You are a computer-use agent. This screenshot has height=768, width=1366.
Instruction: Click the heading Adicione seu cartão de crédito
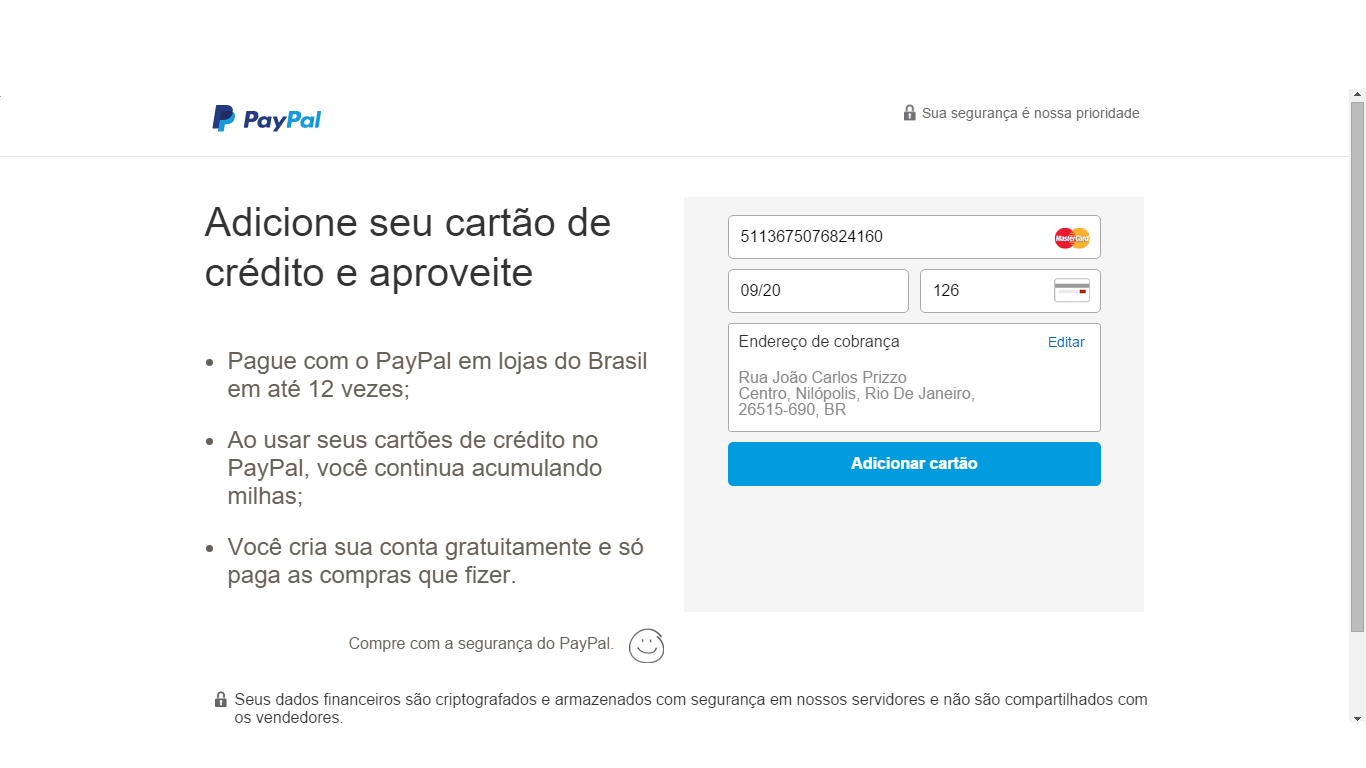tap(408, 247)
